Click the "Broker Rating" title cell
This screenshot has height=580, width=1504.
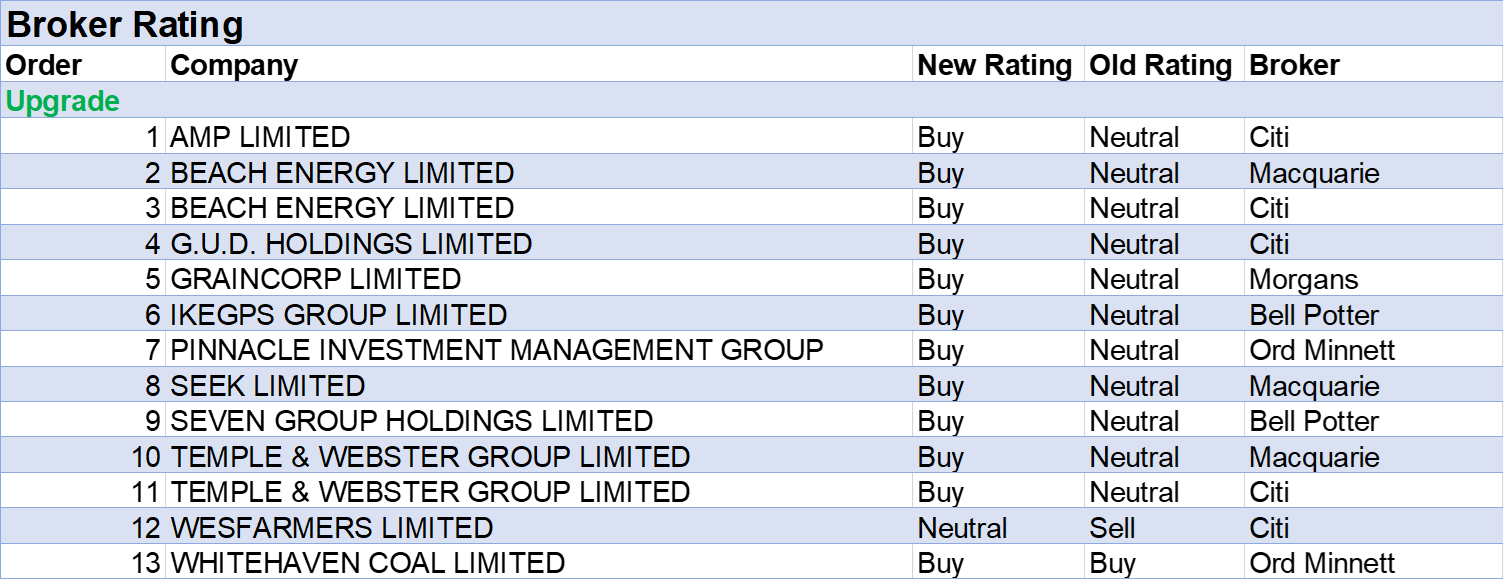125,25
